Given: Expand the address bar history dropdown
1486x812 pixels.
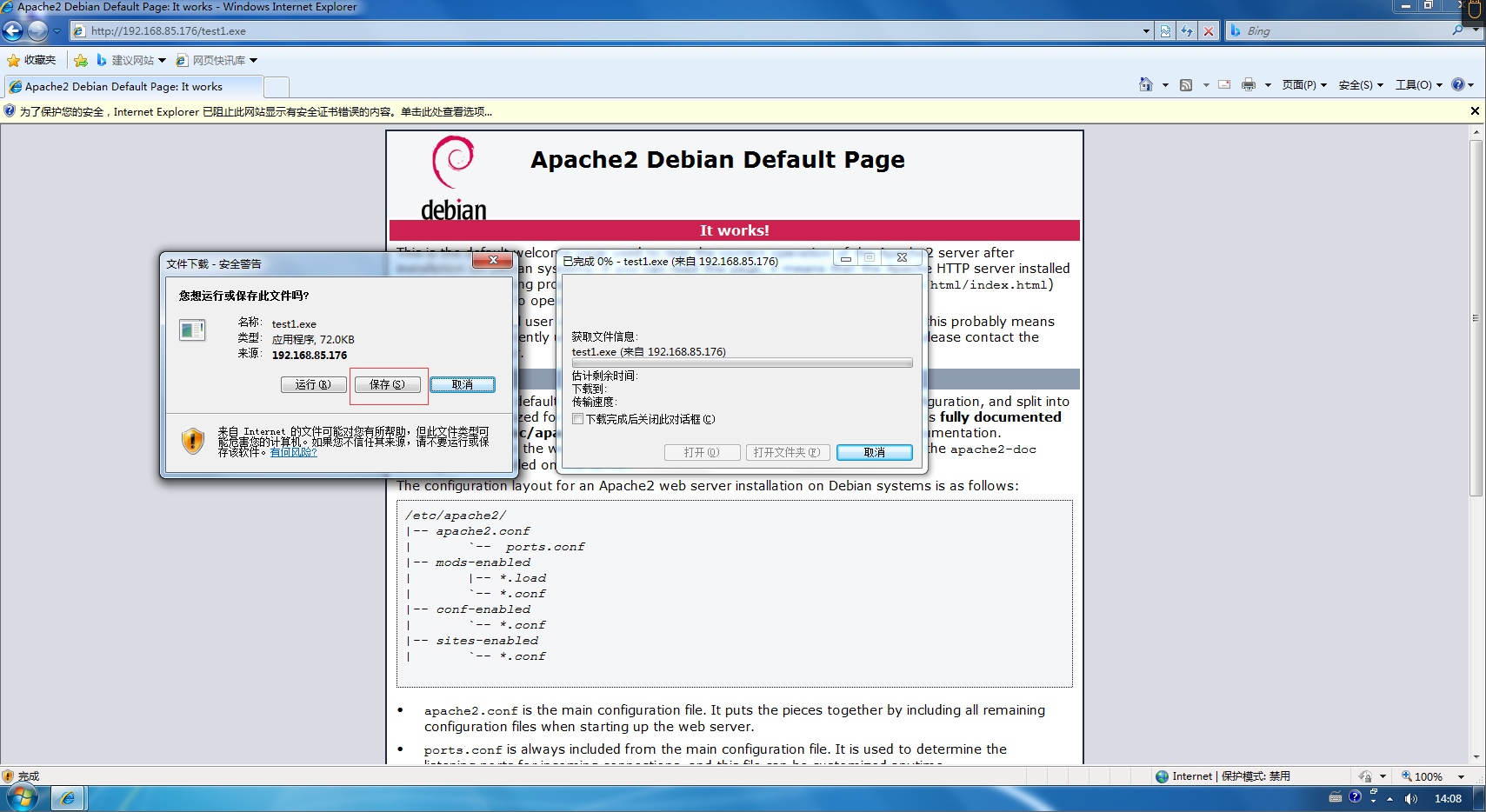Looking at the screenshot, I should click(1146, 31).
